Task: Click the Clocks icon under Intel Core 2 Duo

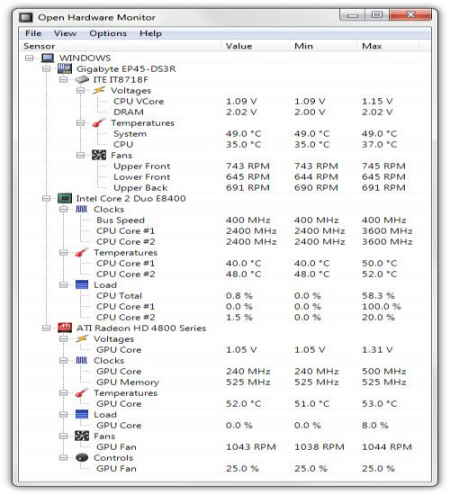Action: coord(82,209)
